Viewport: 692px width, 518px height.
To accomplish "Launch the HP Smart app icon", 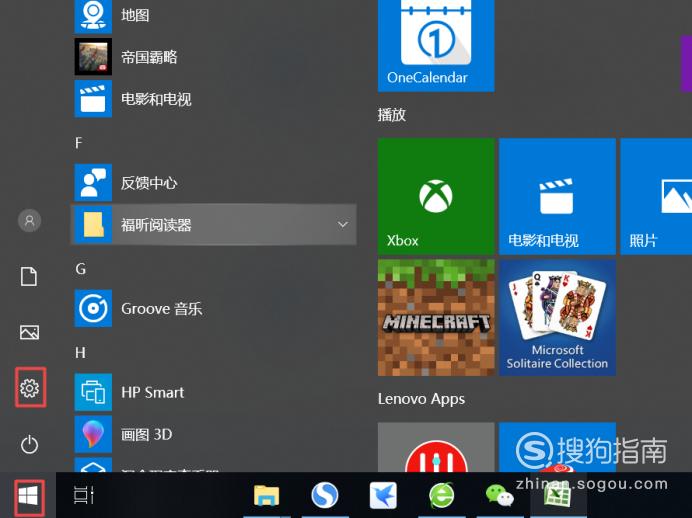I will 93,392.
